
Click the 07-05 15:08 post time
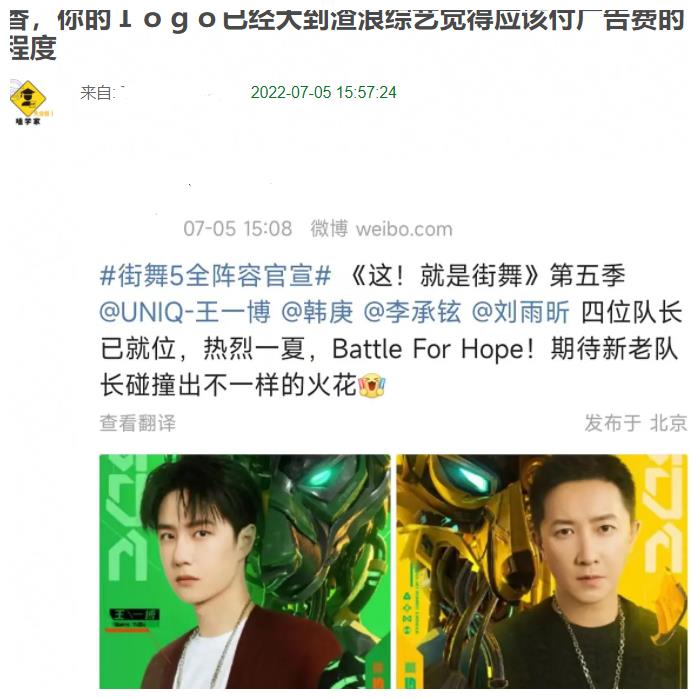coord(238,229)
